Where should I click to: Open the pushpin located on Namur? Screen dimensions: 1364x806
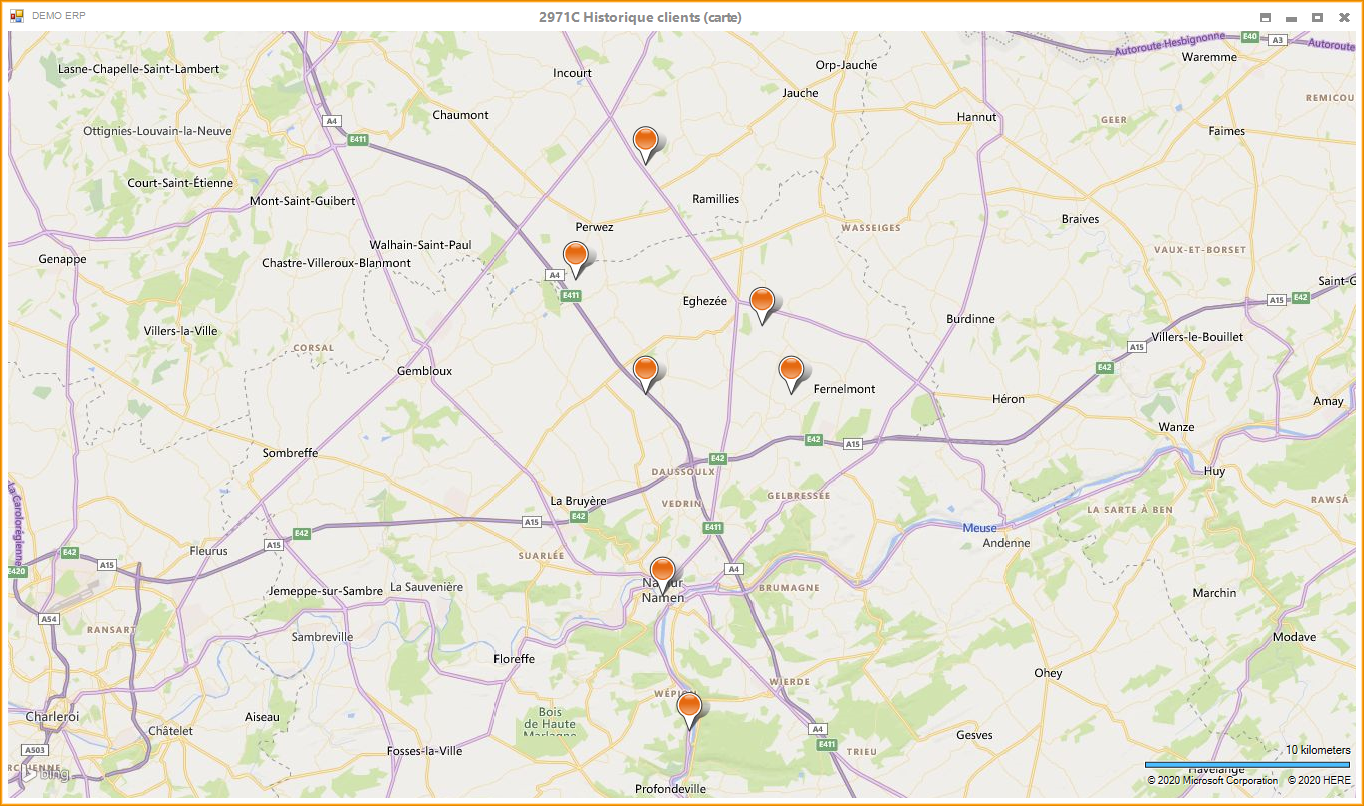(x=663, y=573)
